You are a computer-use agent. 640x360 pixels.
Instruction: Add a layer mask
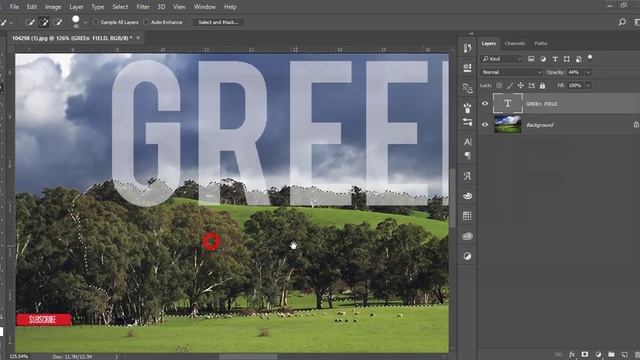pyautogui.click(x=585, y=355)
